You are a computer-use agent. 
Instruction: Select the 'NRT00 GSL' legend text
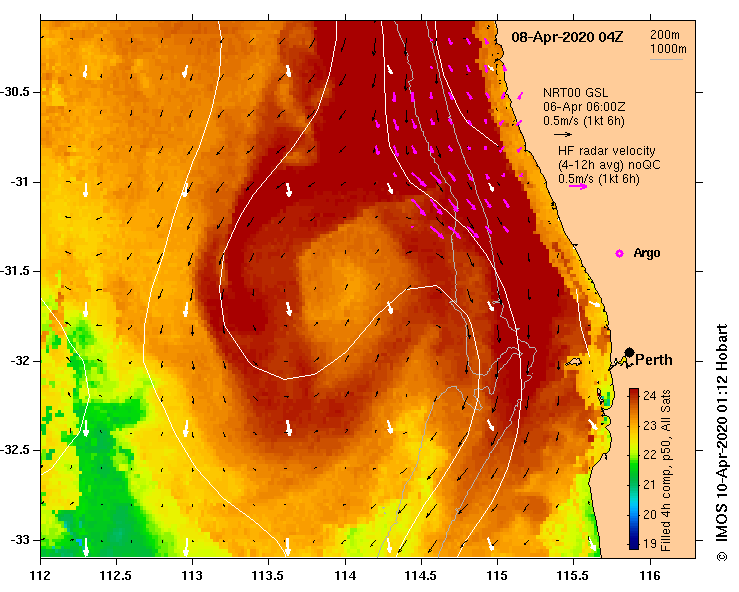[x=575, y=93]
